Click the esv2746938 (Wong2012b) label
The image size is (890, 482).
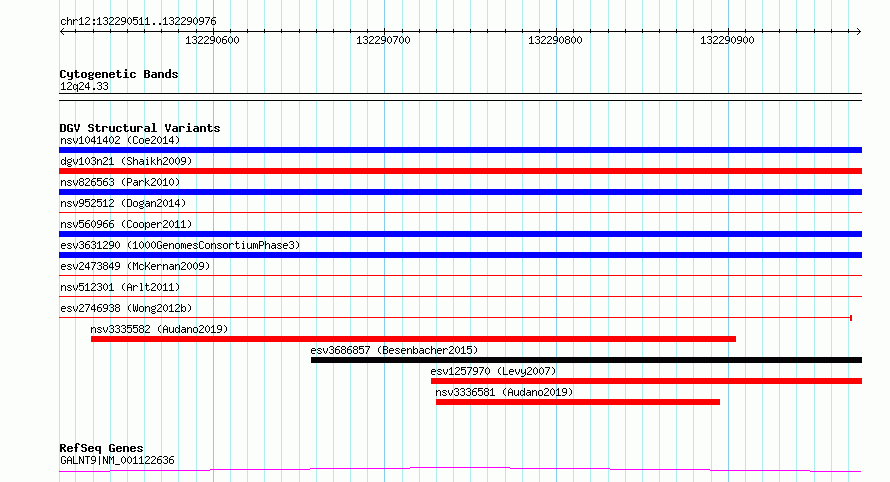pyautogui.click(x=126, y=308)
